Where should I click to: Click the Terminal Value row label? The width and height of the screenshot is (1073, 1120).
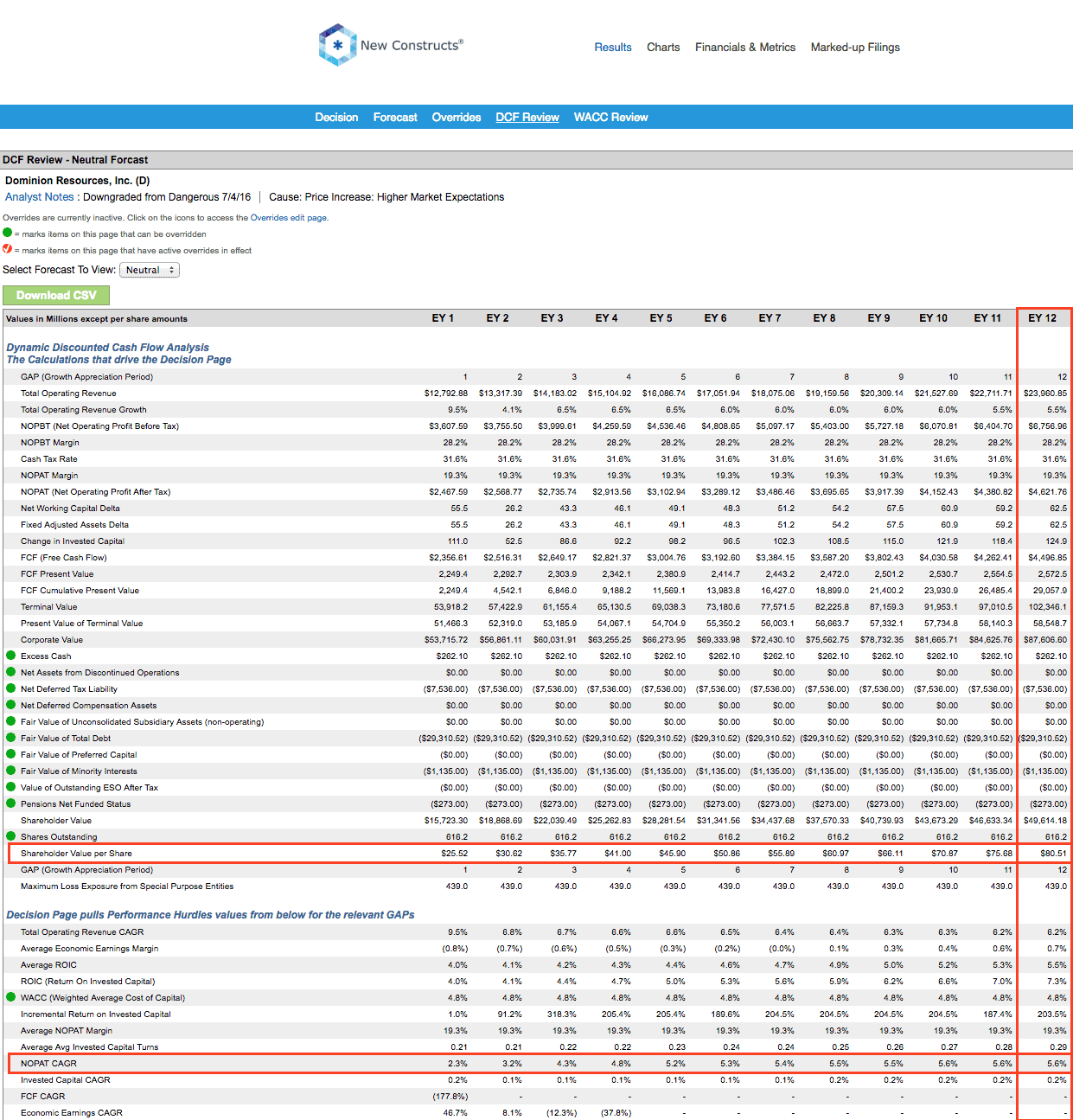coord(49,607)
